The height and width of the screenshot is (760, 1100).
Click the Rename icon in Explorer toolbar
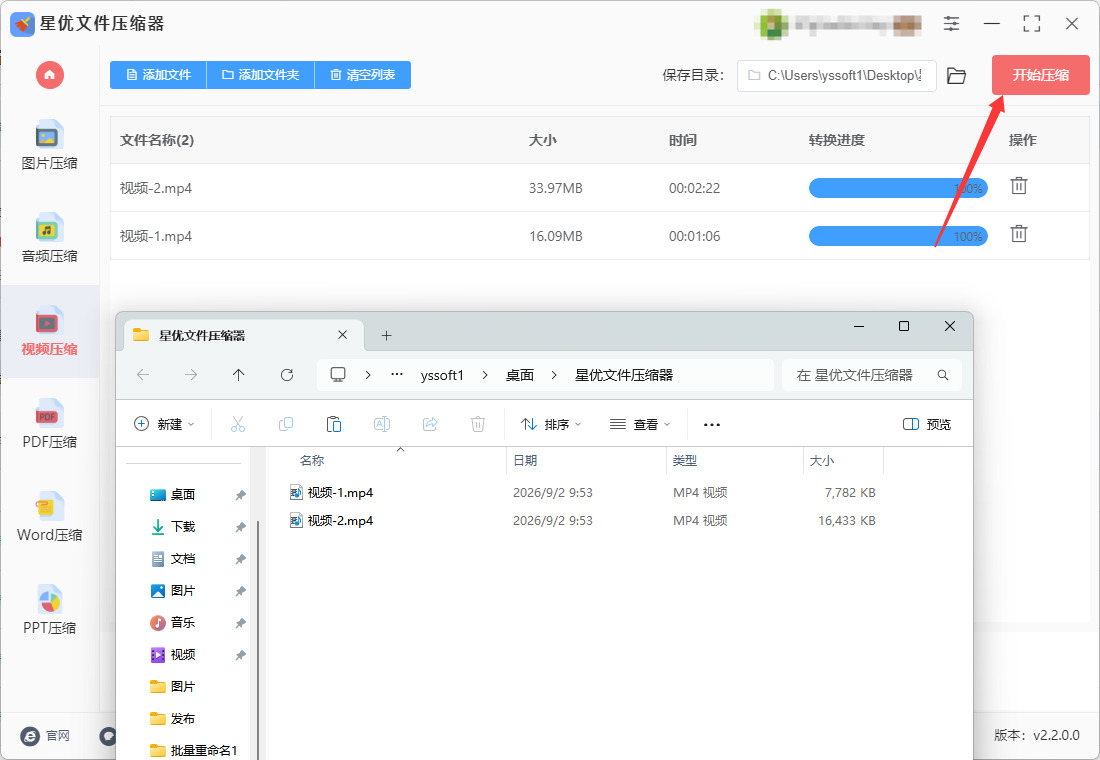[382, 424]
